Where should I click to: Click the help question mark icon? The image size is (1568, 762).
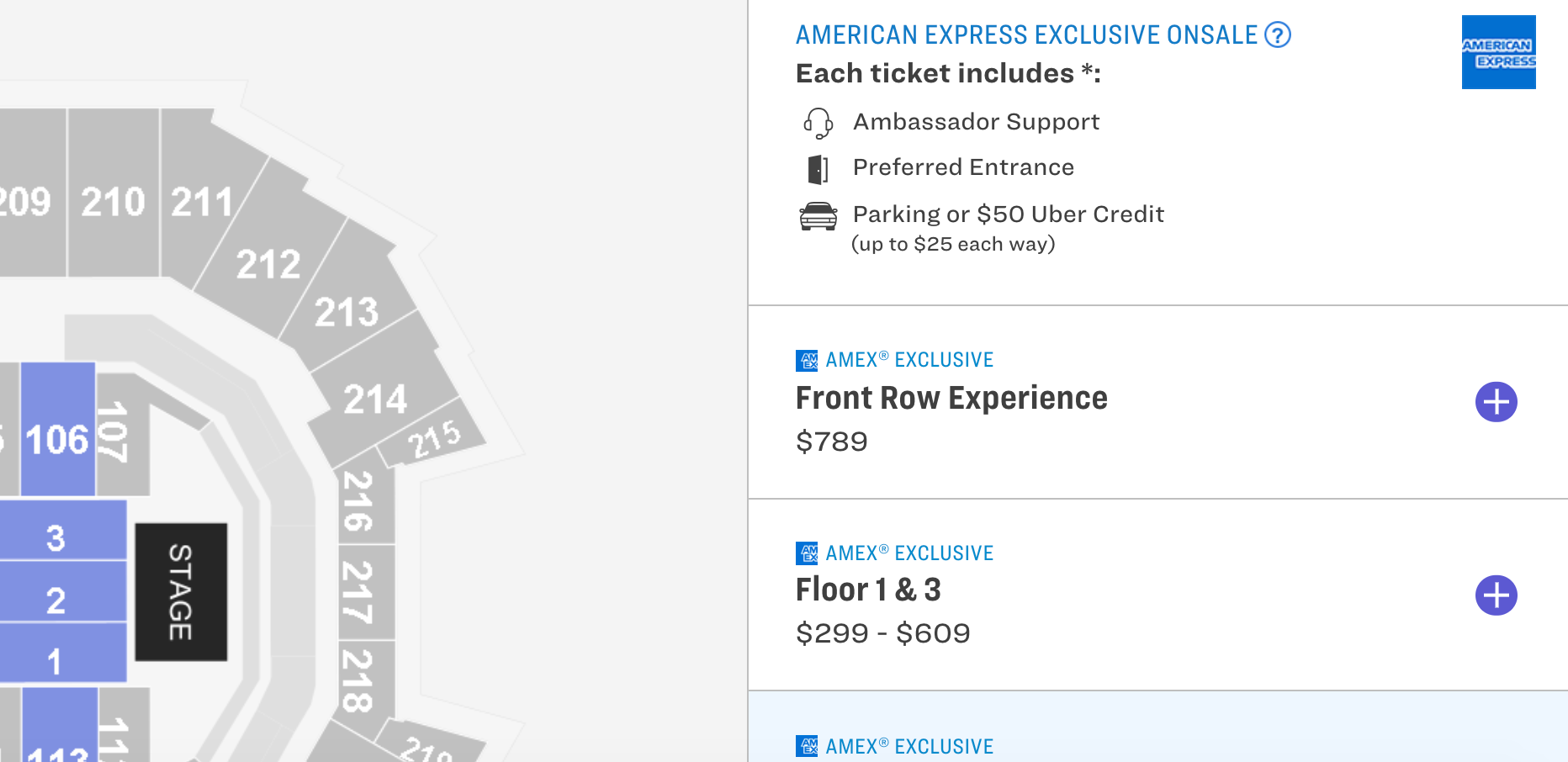click(1278, 35)
